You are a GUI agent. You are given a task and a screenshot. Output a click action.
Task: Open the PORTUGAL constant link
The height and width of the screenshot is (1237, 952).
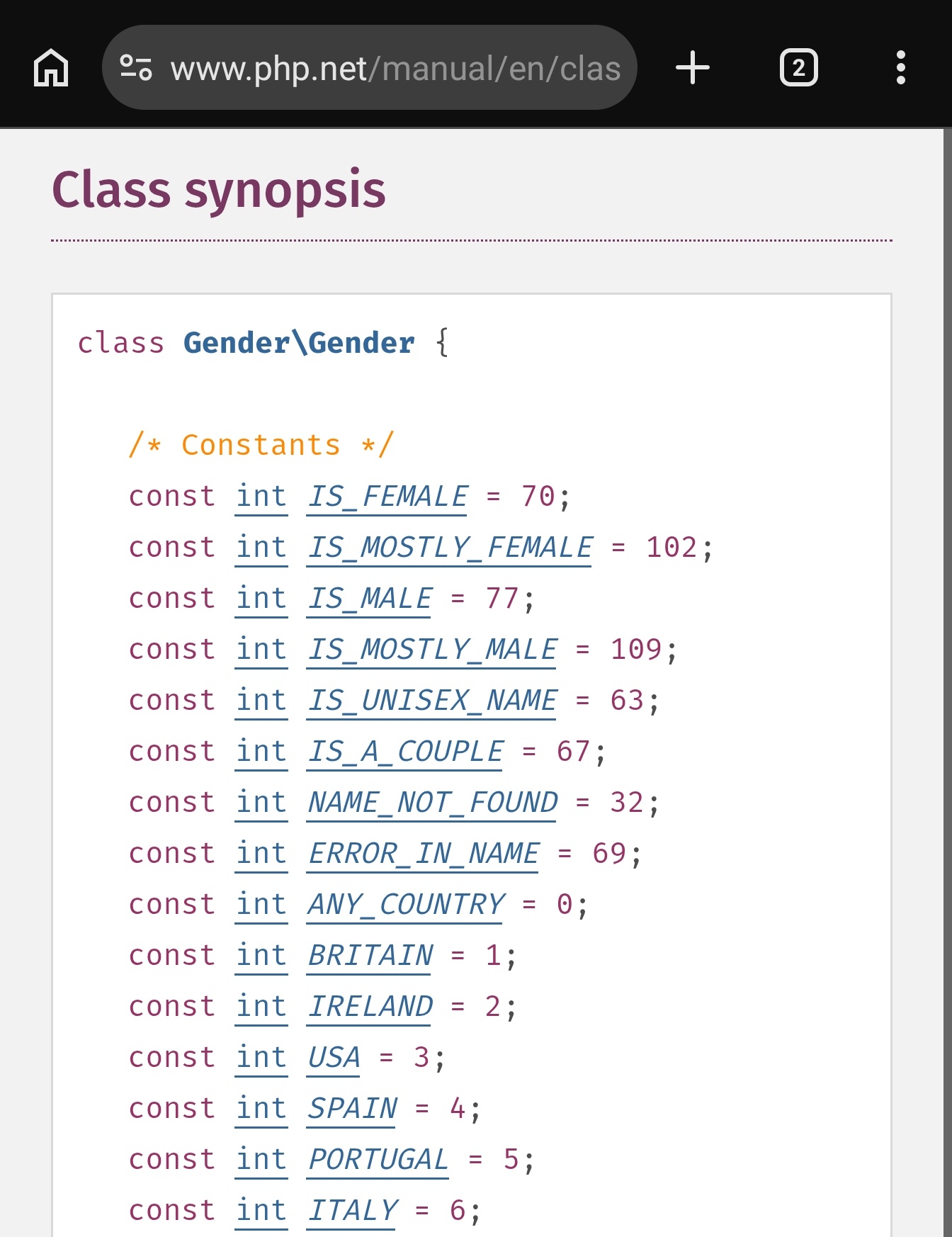click(378, 1160)
